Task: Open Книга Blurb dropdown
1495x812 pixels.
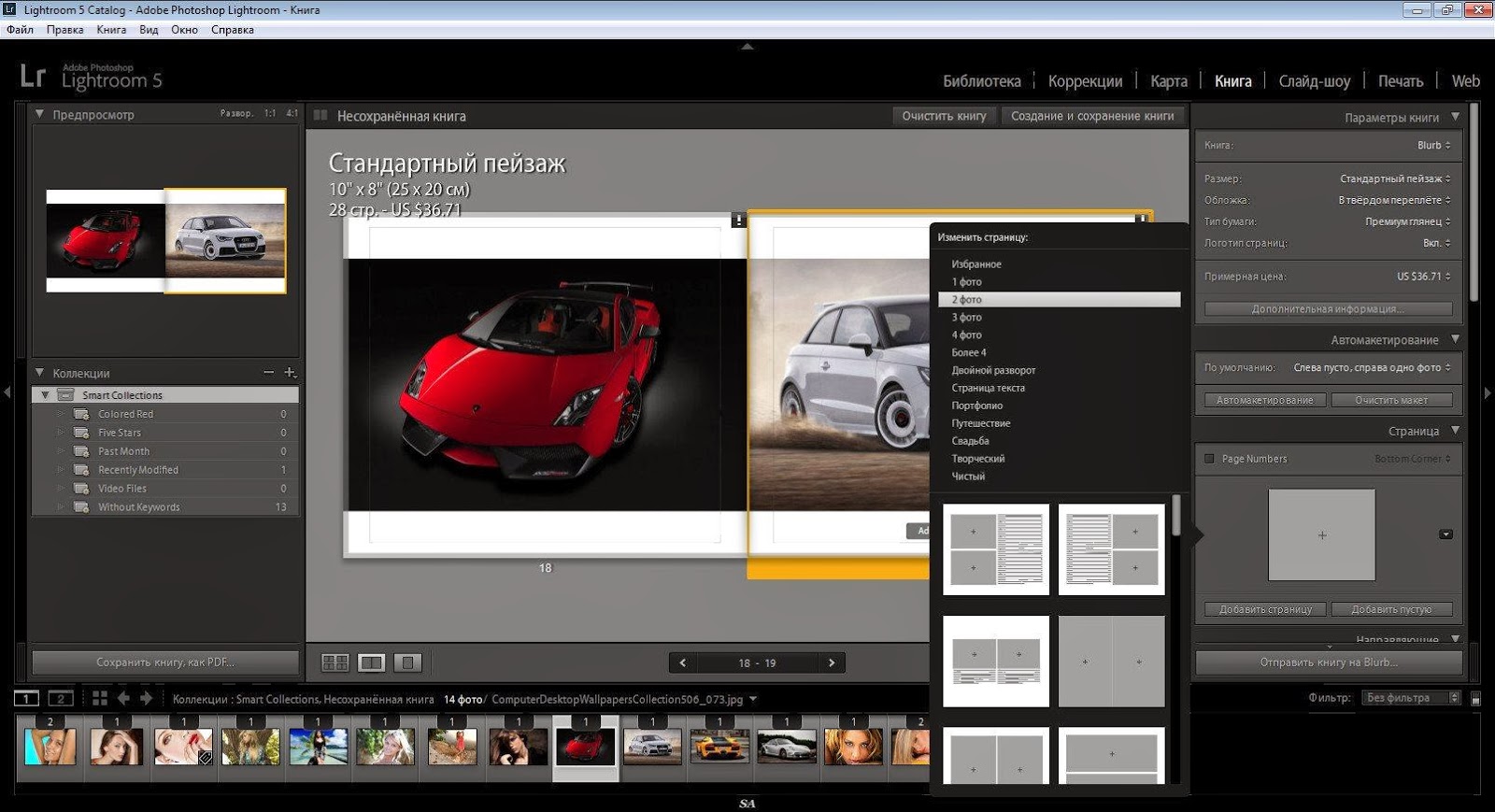Action: (x=1433, y=145)
